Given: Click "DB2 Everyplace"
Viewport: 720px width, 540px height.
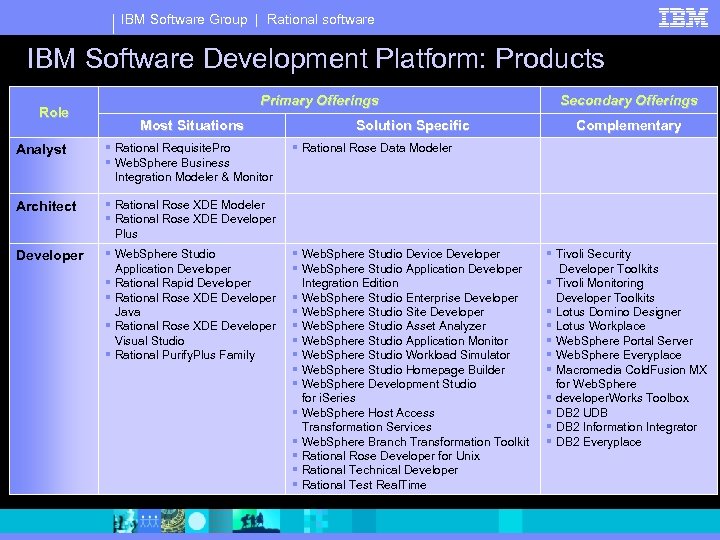Looking at the screenshot, I should [x=599, y=442].
